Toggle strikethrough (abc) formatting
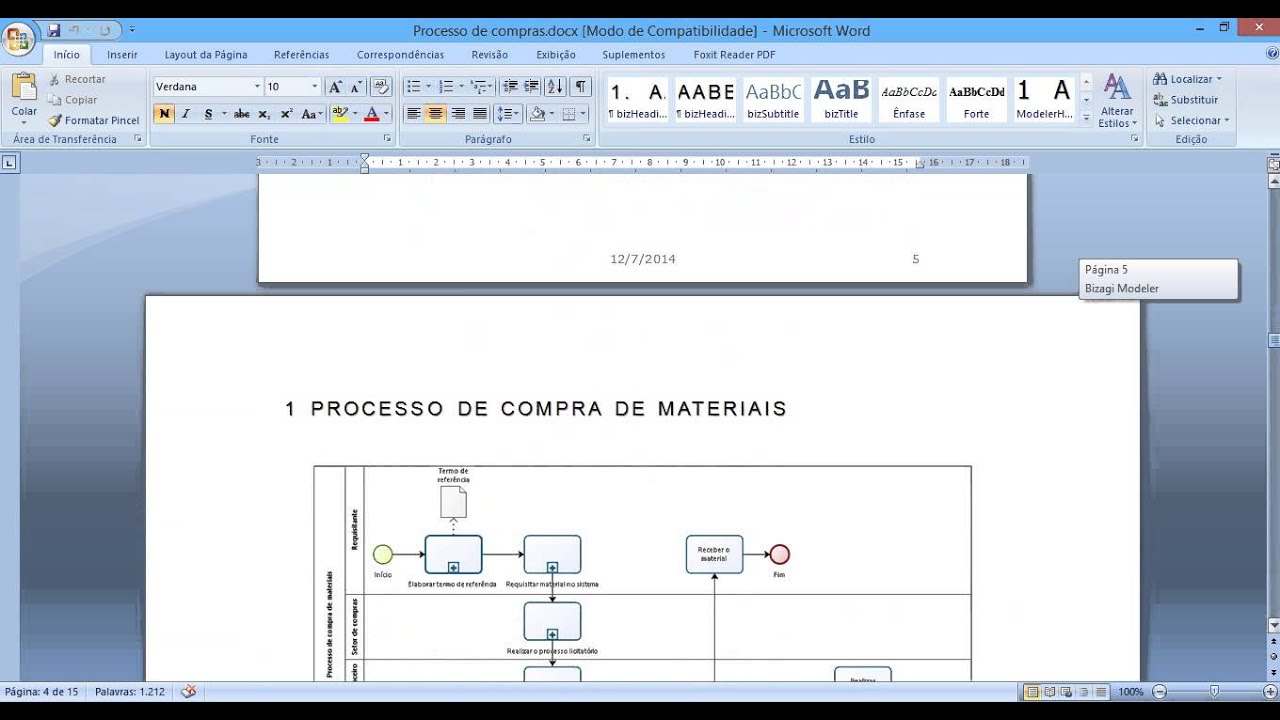 click(x=242, y=114)
